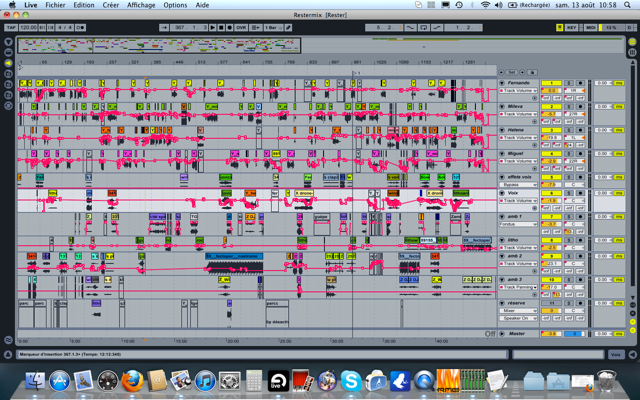Adjust Helena's 1L pan control

(x=573, y=138)
